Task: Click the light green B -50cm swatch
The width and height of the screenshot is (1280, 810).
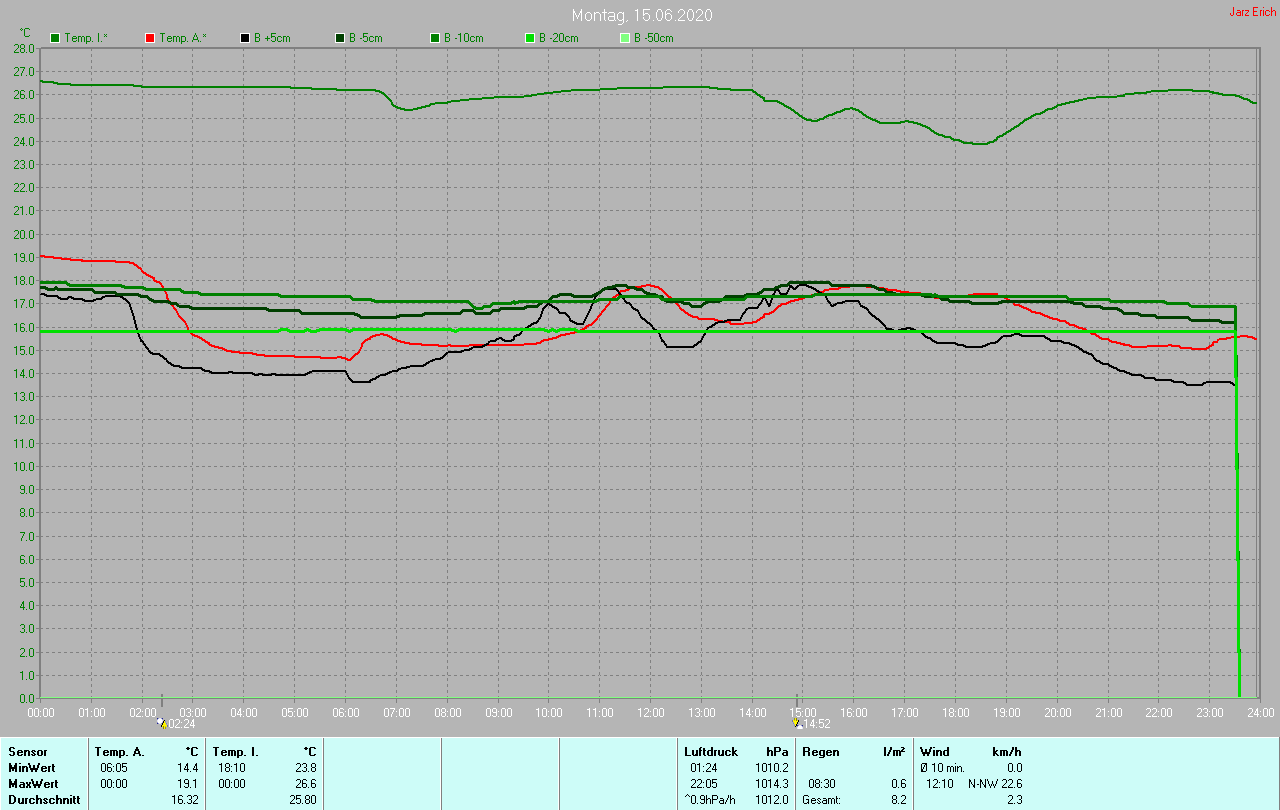Action: pyautogui.click(x=625, y=38)
